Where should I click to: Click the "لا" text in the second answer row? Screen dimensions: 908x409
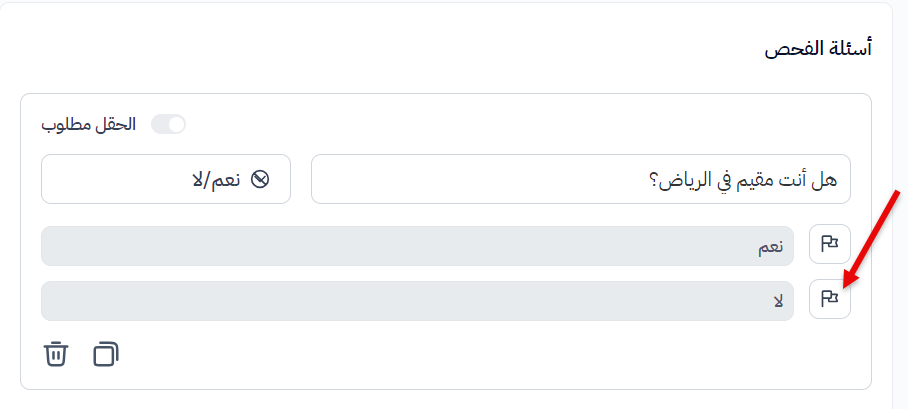tap(778, 301)
